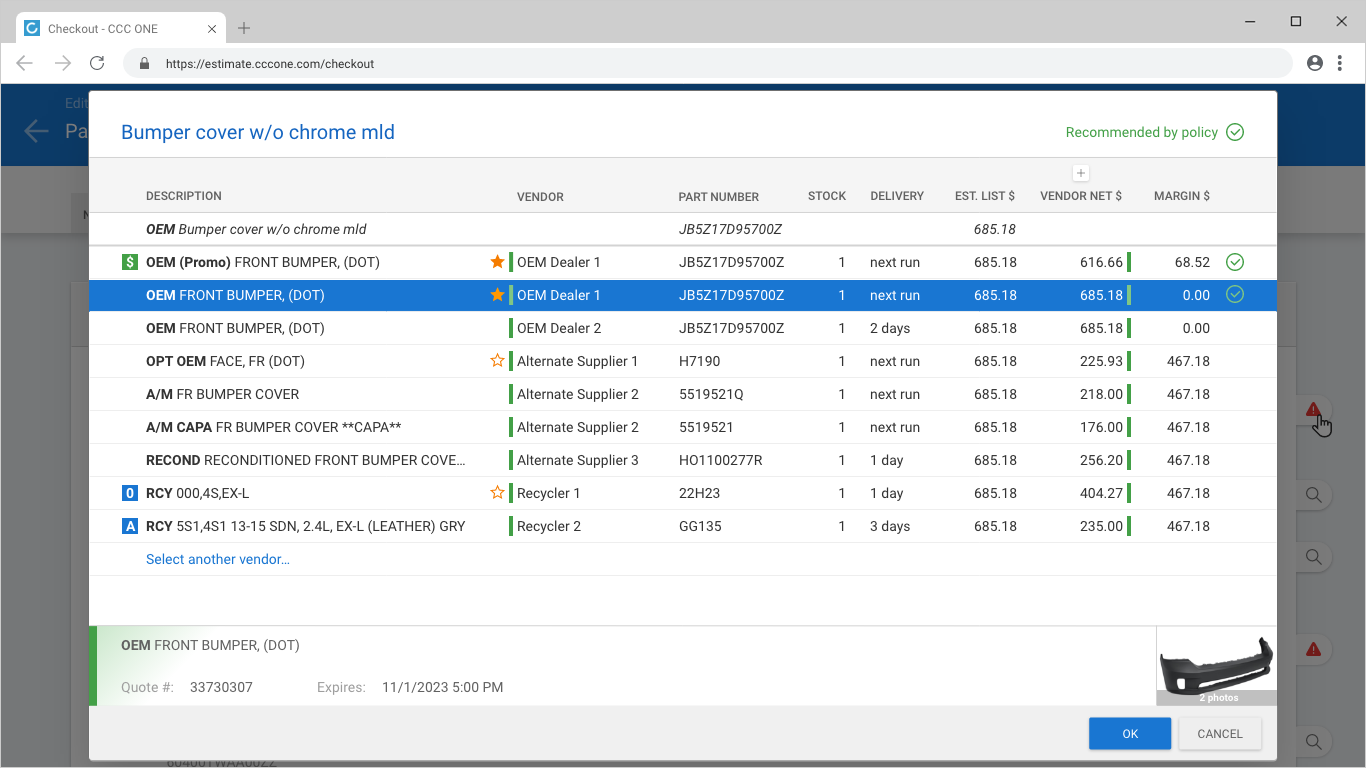Expand columns with the plus icon above Vendor Net
1366x768 pixels.
point(1081,173)
